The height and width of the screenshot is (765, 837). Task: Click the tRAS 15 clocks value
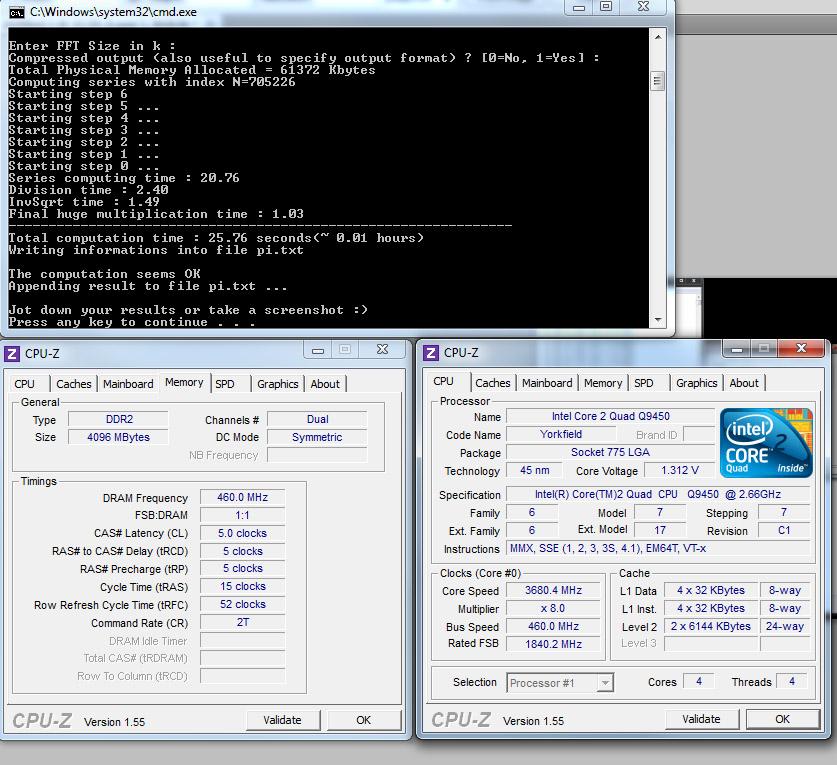[x=242, y=586]
